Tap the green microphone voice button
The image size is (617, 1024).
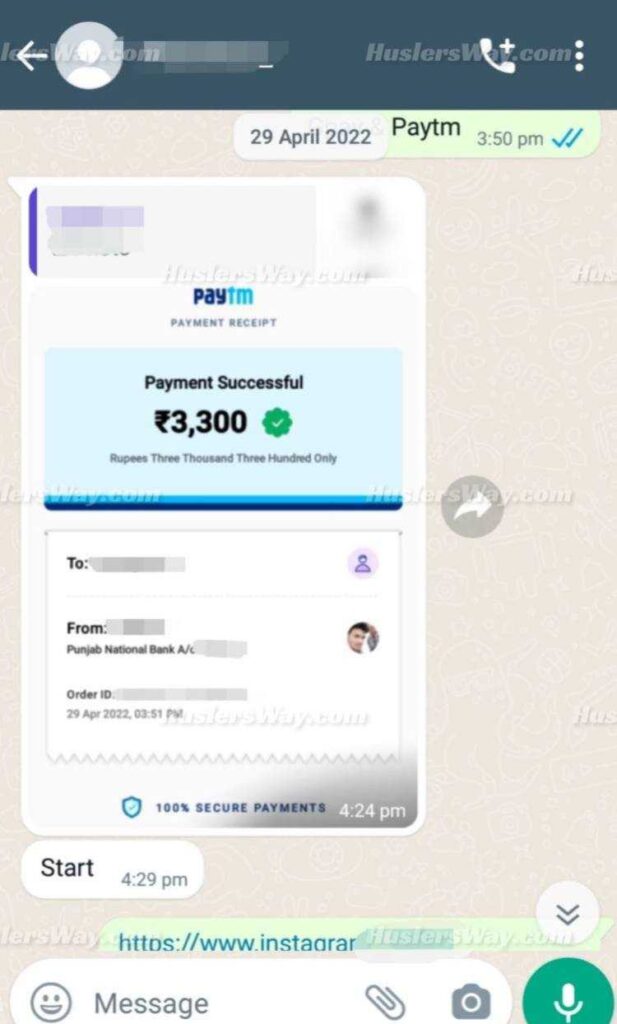click(x=569, y=996)
